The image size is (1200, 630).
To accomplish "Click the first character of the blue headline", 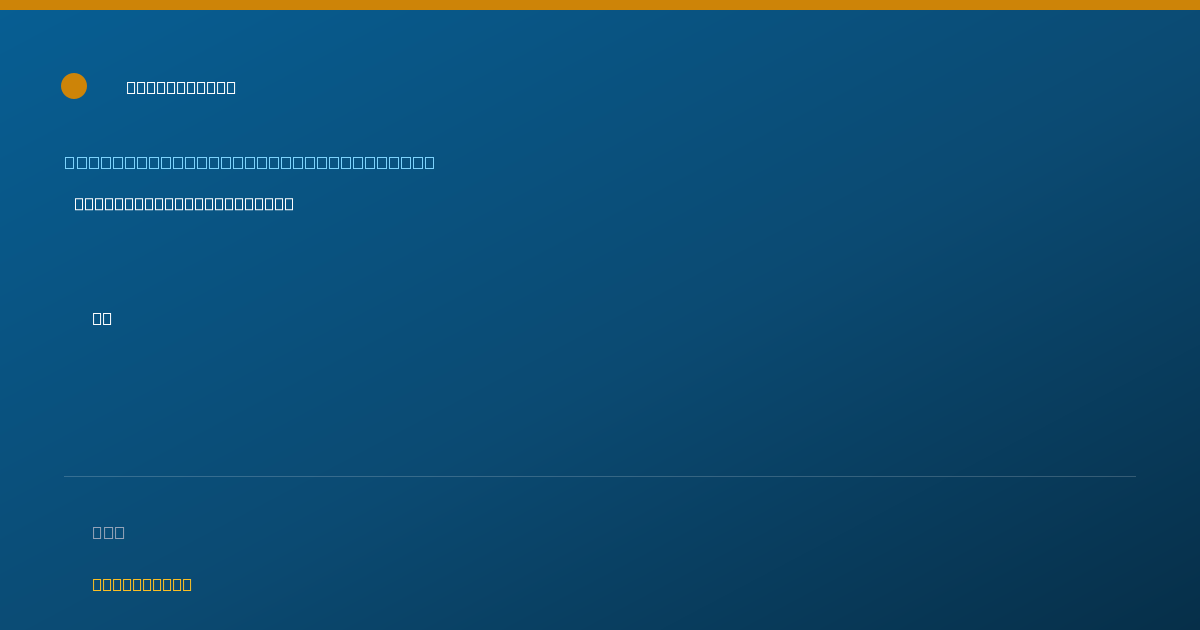I will click(x=70, y=162).
